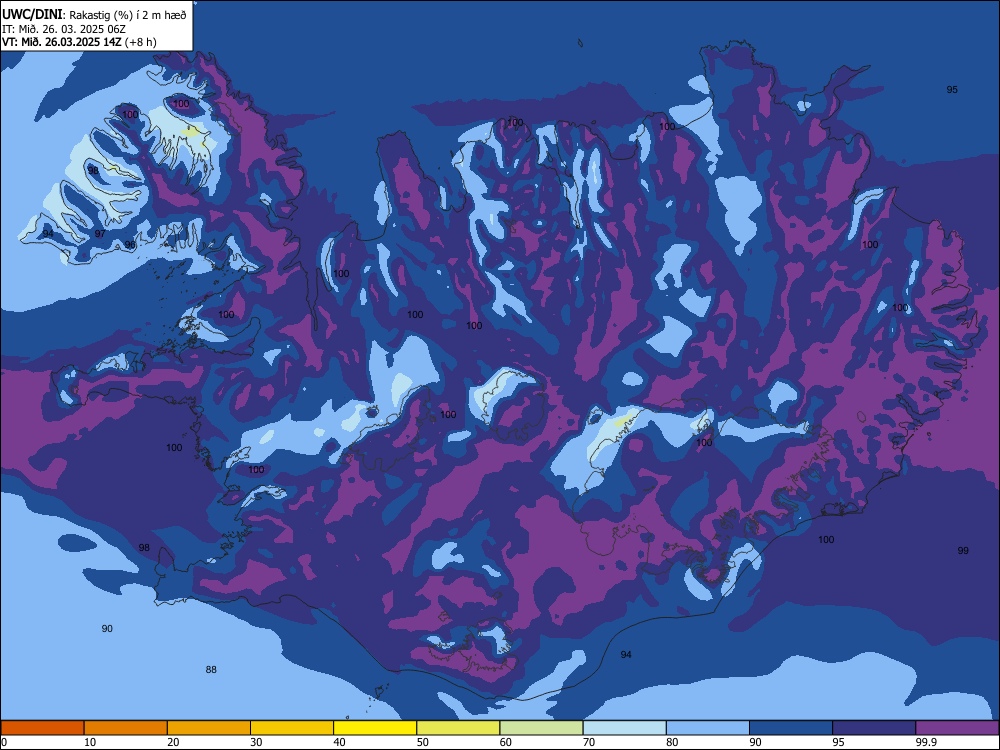
Task: Click the "60" legend scale label
Action: [506, 742]
